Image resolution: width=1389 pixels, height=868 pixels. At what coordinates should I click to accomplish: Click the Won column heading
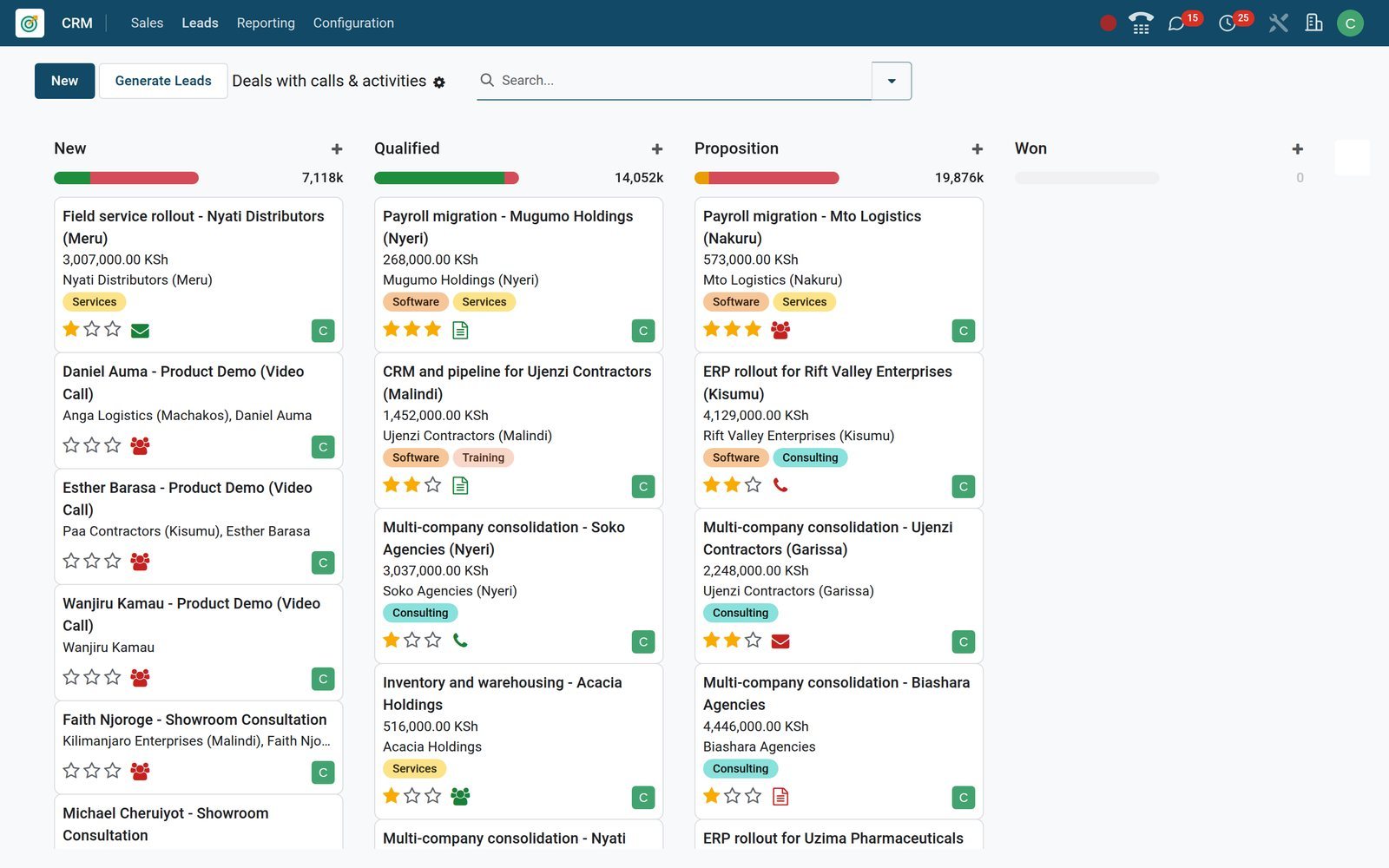point(1030,148)
